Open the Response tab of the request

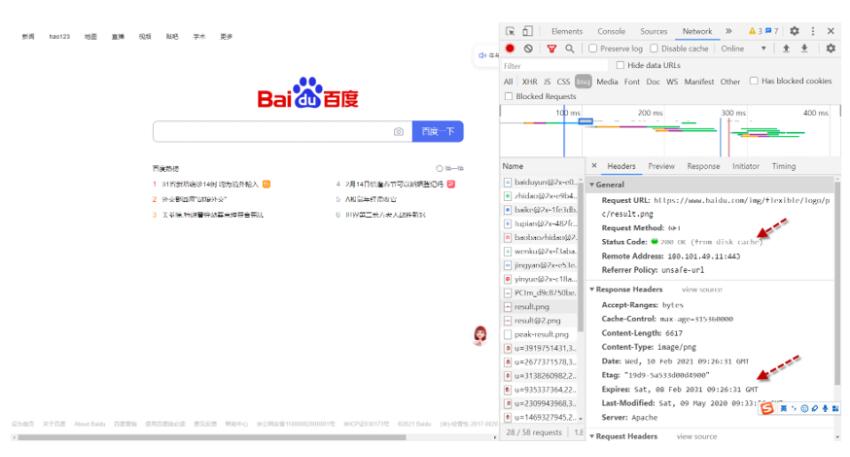[x=704, y=166]
